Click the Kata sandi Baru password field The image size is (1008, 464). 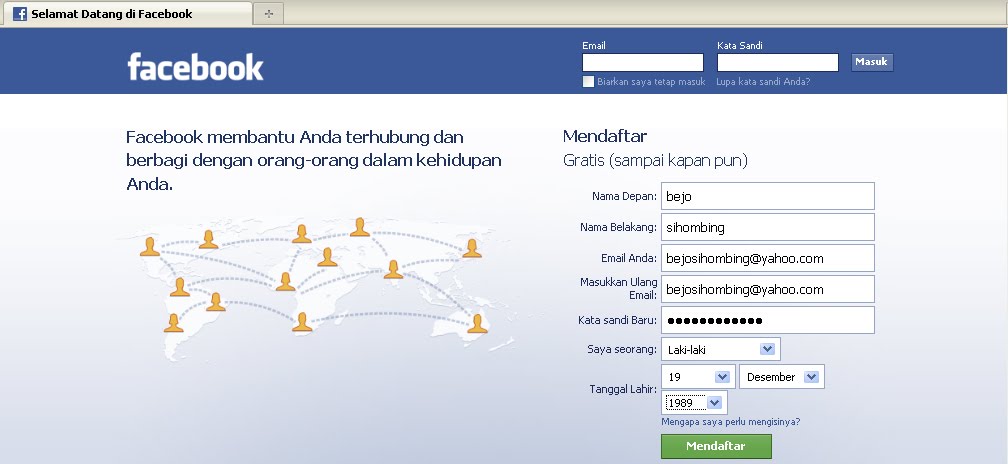pyautogui.click(x=768, y=320)
